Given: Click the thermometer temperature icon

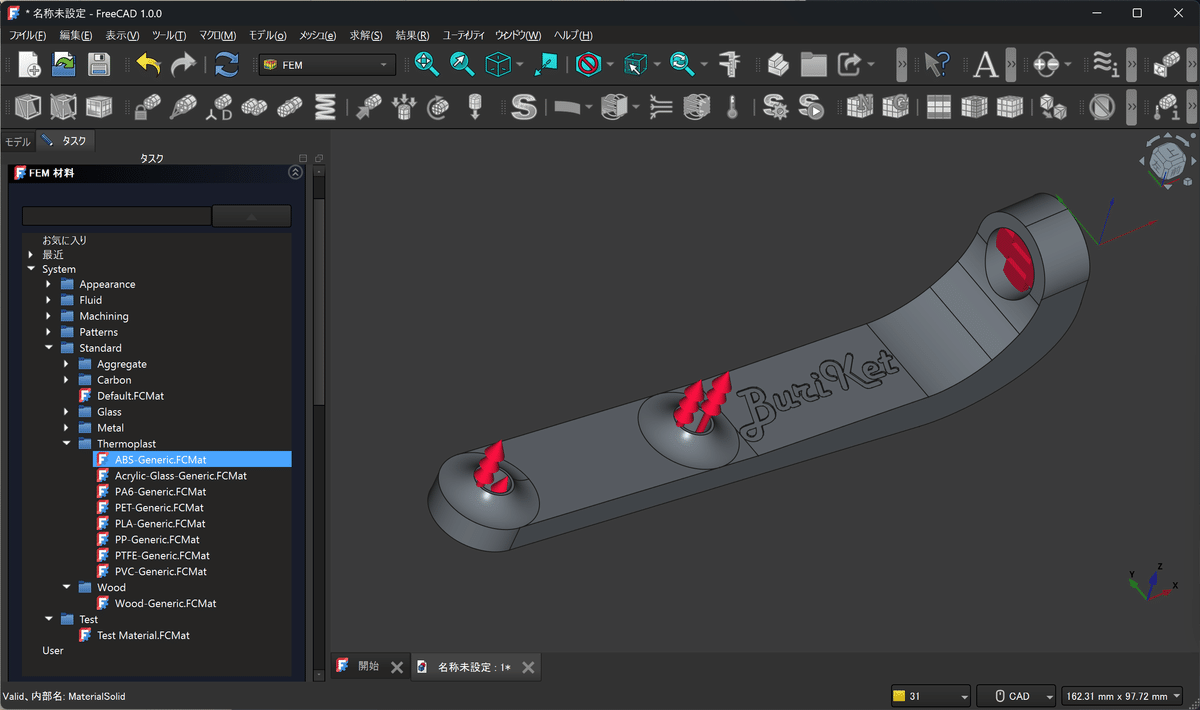Looking at the screenshot, I should pos(732,106).
